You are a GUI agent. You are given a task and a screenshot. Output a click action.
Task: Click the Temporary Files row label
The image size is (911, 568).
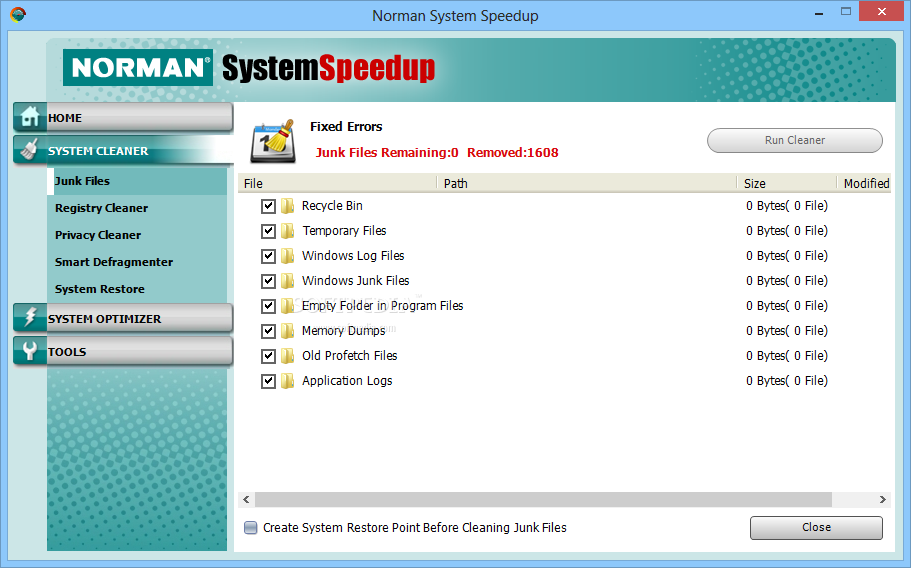click(x=344, y=231)
